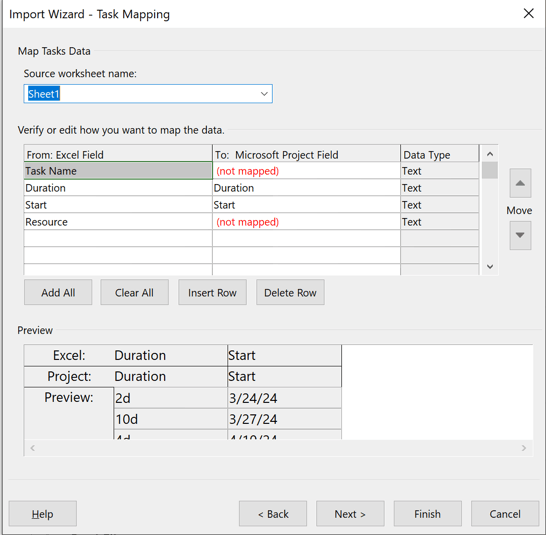This screenshot has width=546, height=535.
Task: Click the Start Project field cell
Action: 306,205
